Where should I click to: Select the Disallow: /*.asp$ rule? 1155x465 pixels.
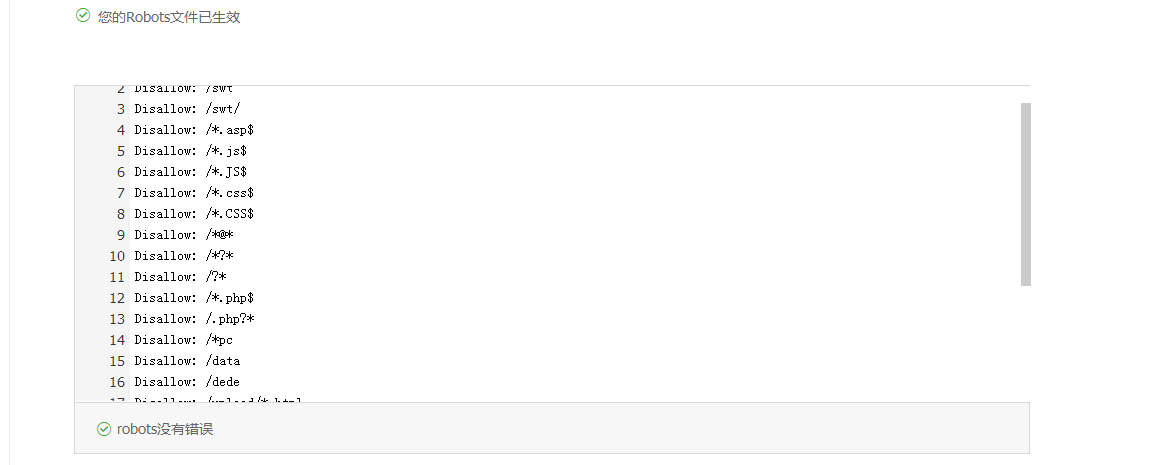pyautogui.click(x=194, y=130)
